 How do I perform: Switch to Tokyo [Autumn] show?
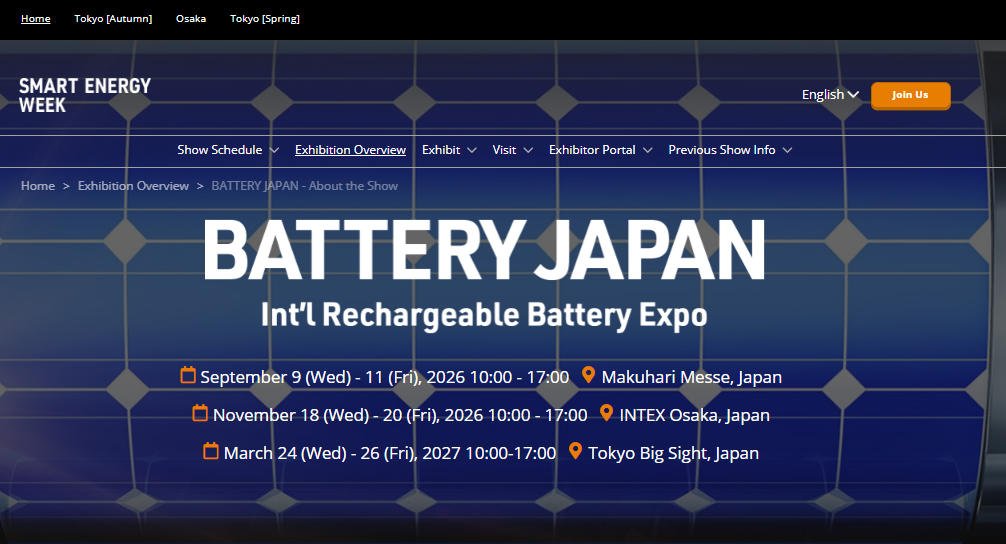point(113,19)
